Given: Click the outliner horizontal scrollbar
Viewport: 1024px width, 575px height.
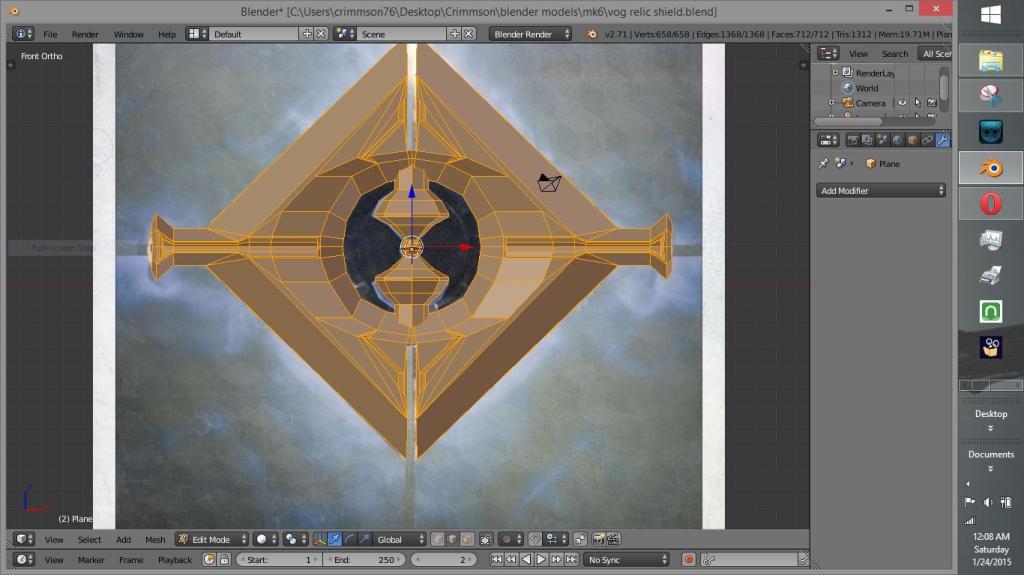Looking at the screenshot, I should tap(848, 122).
